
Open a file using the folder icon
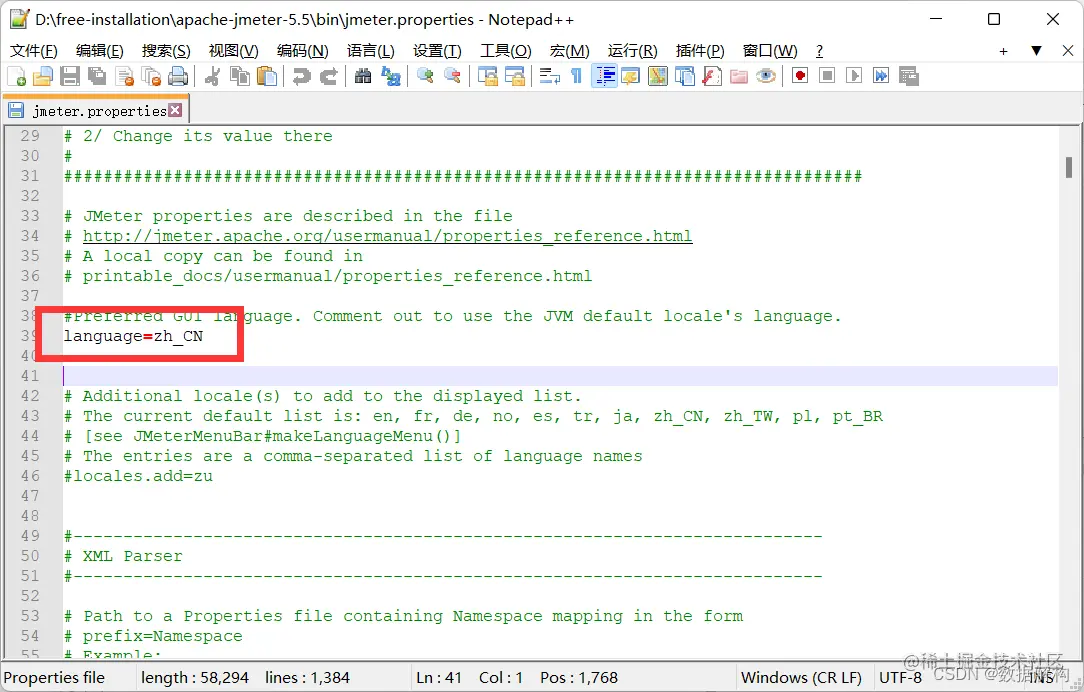tap(43, 76)
